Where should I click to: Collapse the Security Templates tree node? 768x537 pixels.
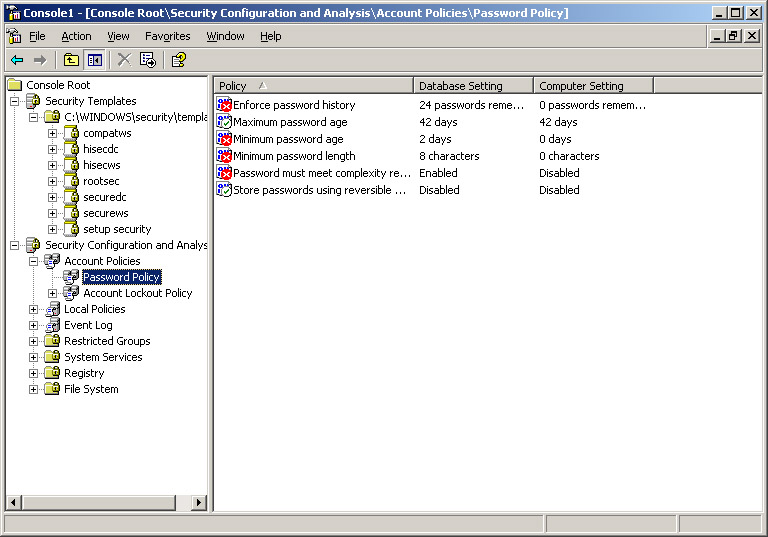15,101
